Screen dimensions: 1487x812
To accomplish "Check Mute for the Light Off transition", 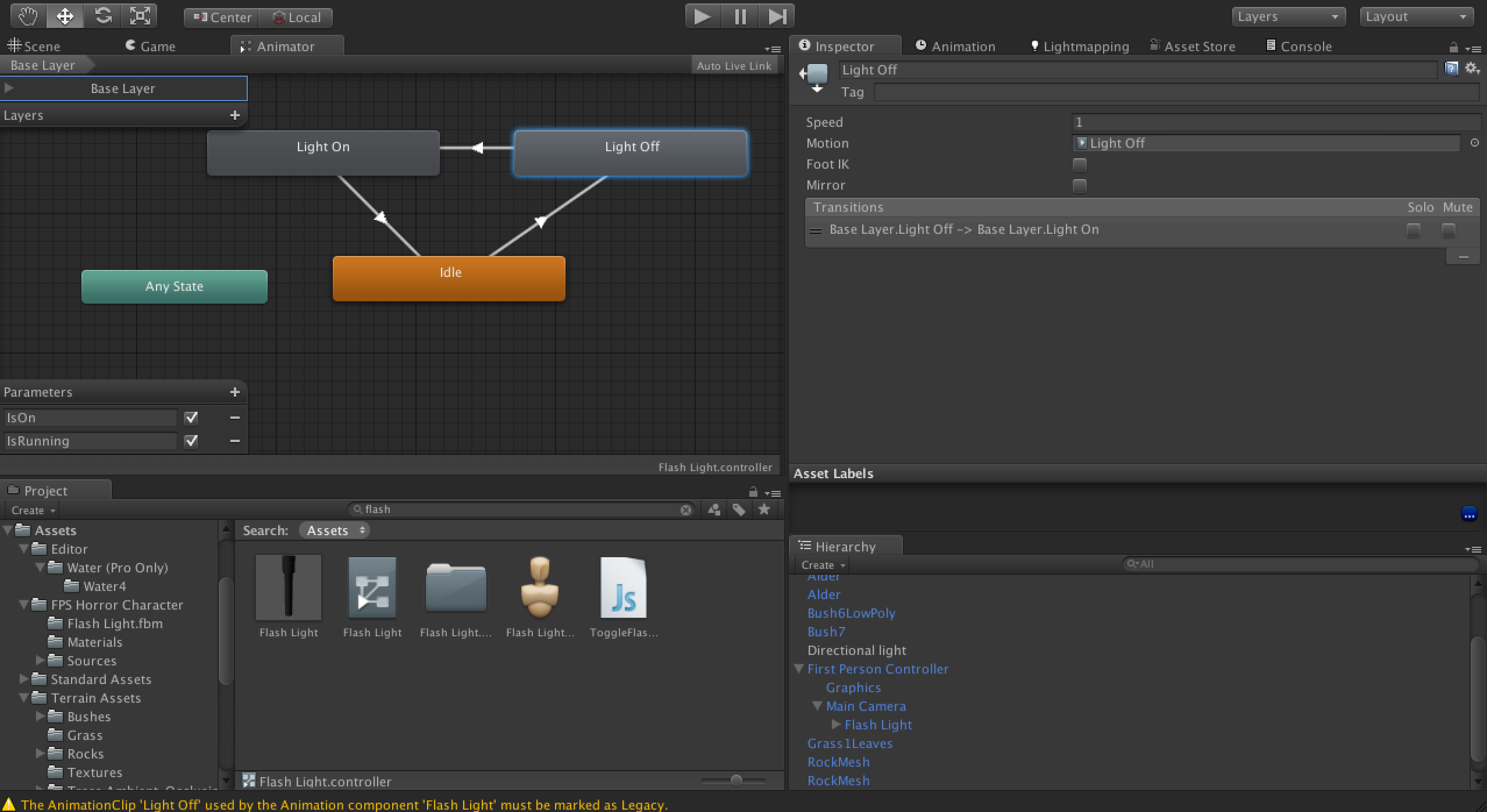I will (1448, 230).
